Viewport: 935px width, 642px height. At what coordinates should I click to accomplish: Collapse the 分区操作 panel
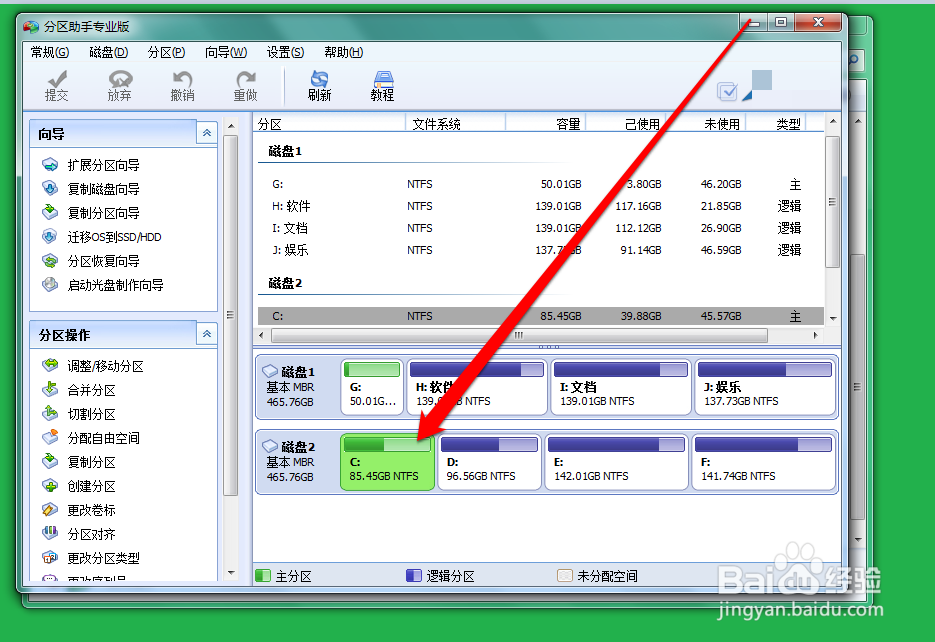click(x=208, y=333)
